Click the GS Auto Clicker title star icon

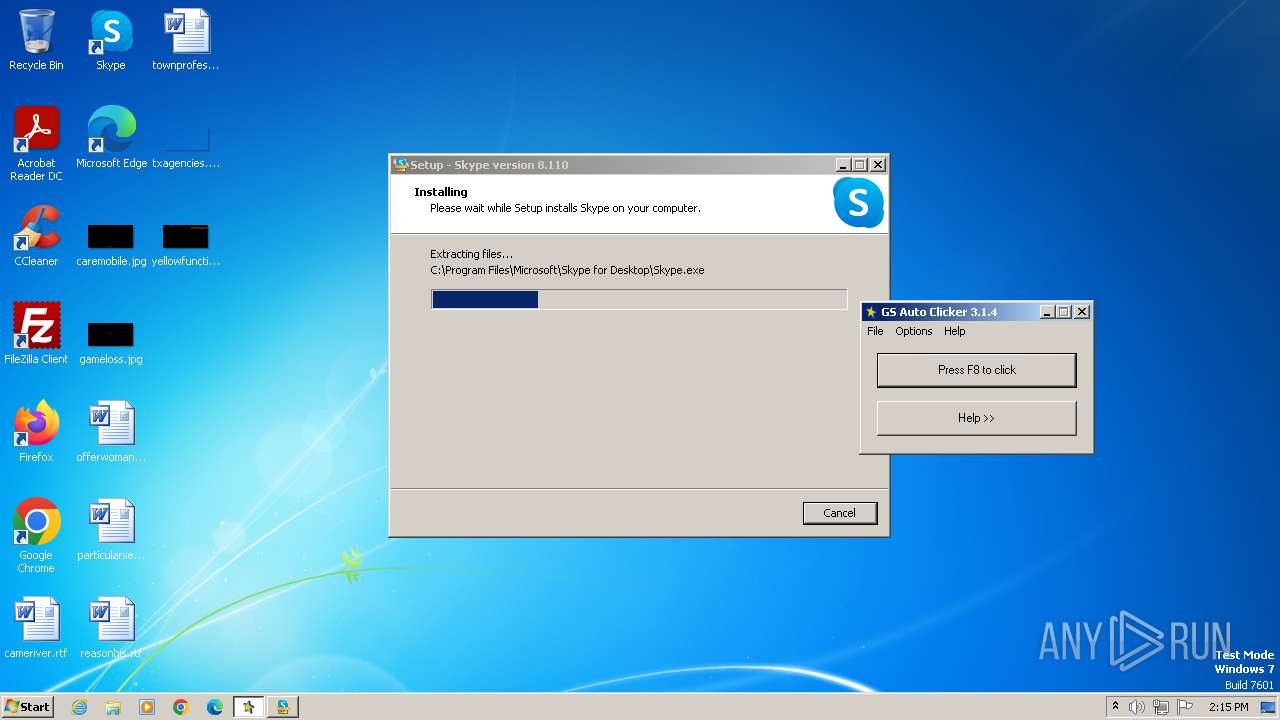click(871, 312)
